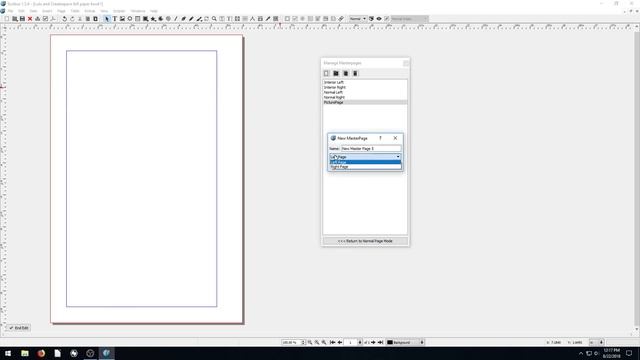This screenshot has width=640, height=360.
Task: Open Firefox from the taskbar
Action: [x=41, y=353]
